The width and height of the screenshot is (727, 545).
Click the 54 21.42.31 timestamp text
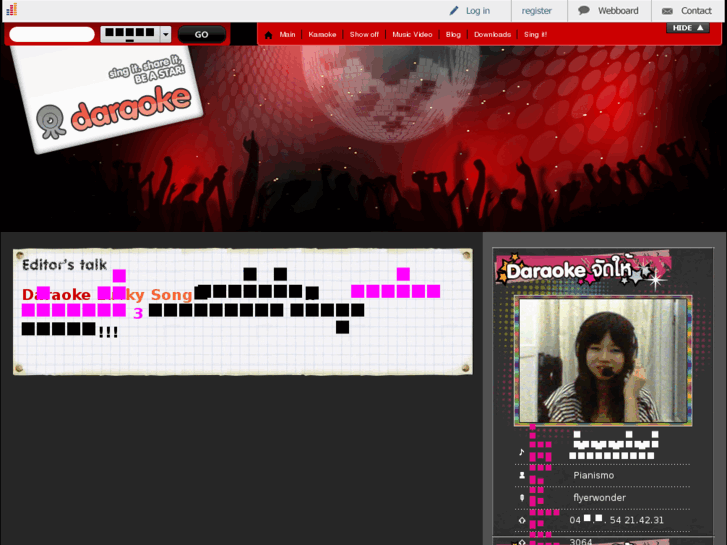(x=637, y=520)
